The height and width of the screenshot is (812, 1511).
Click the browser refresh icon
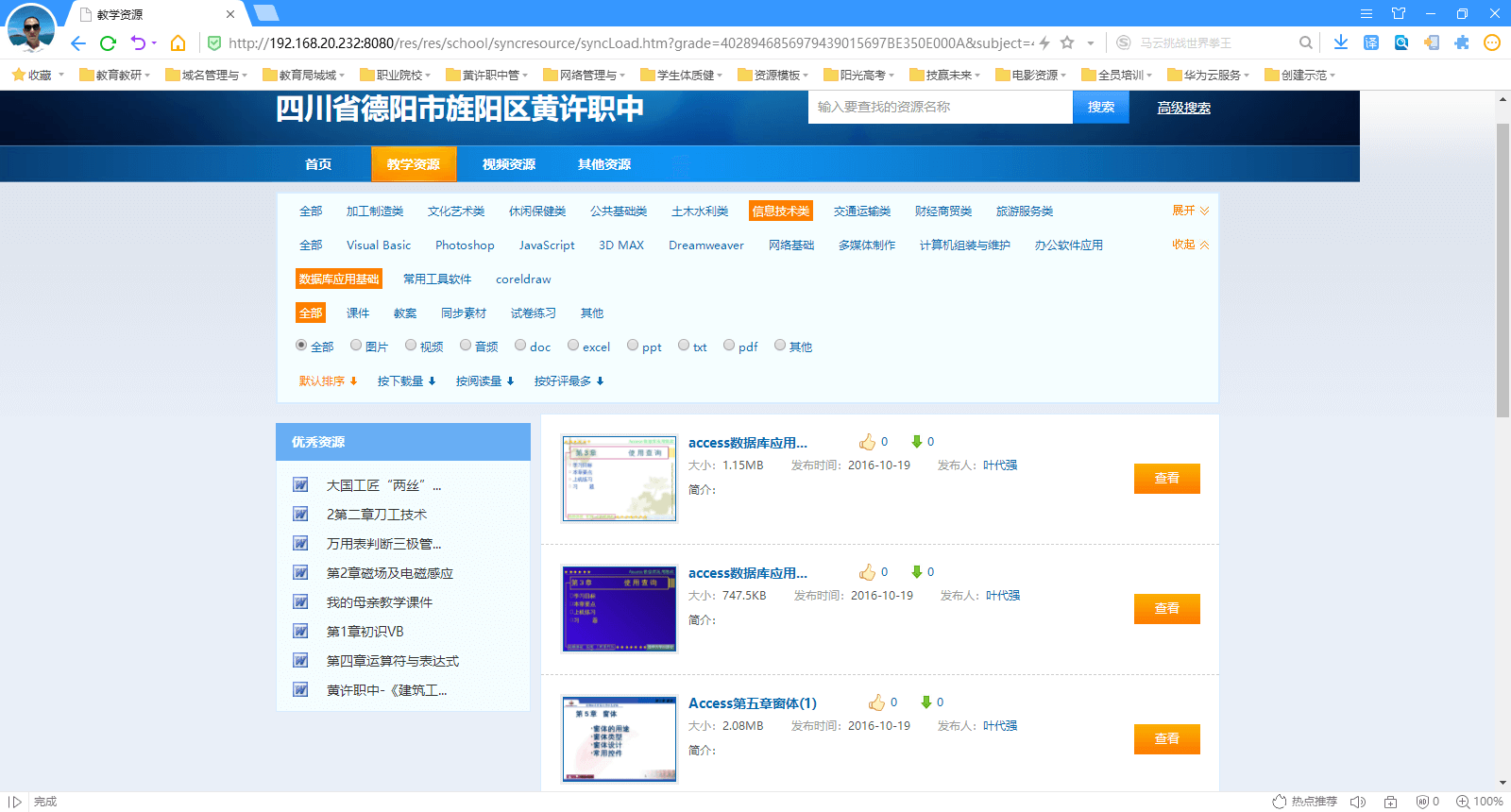(108, 42)
